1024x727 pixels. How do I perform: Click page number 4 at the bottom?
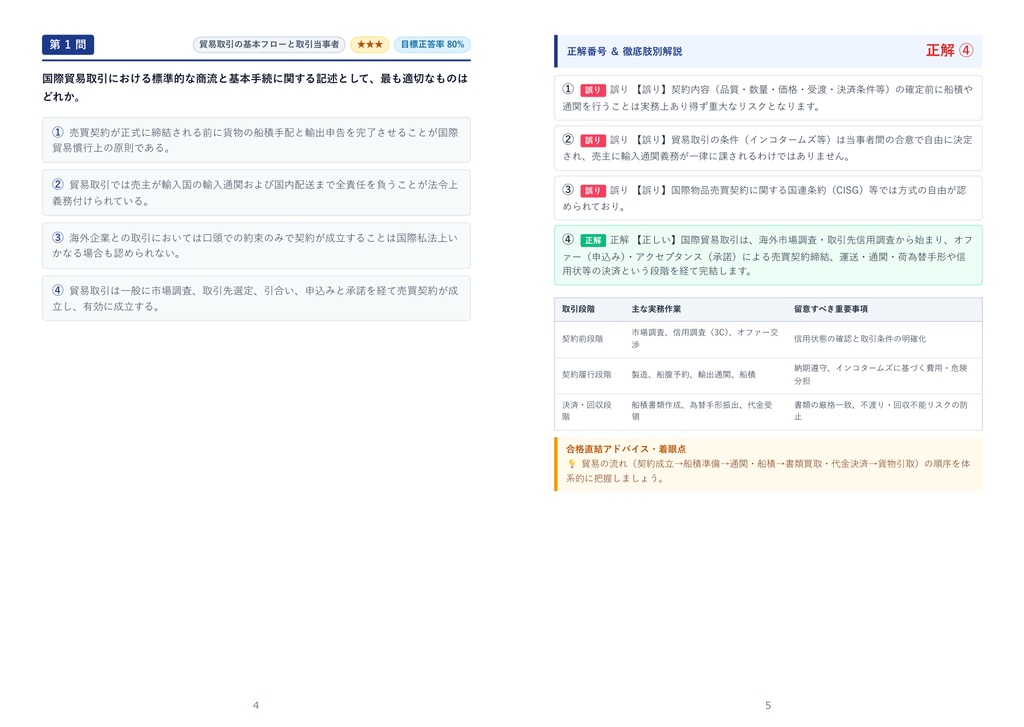click(256, 705)
